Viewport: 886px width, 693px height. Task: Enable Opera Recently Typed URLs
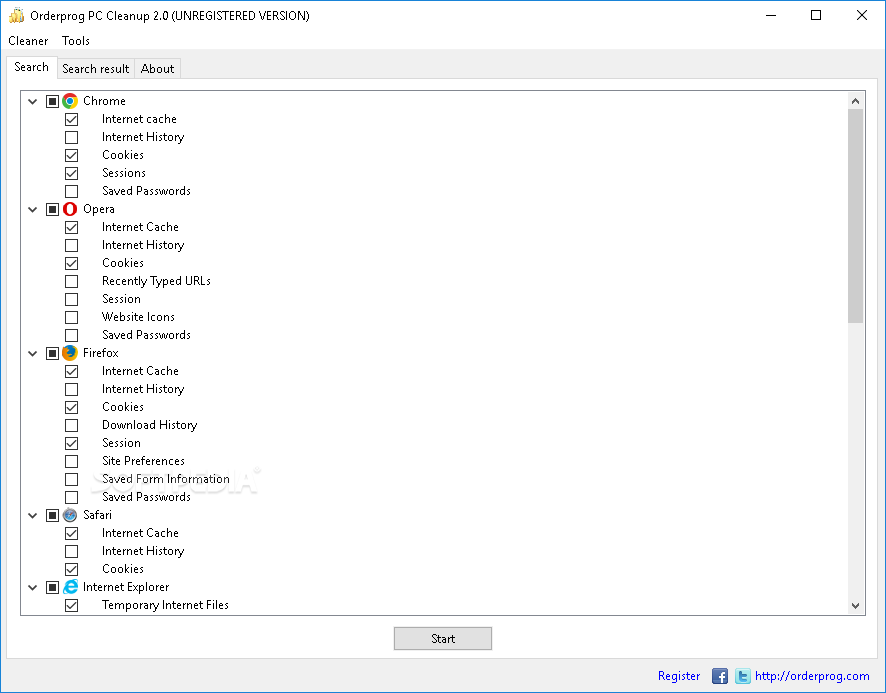click(x=71, y=281)
